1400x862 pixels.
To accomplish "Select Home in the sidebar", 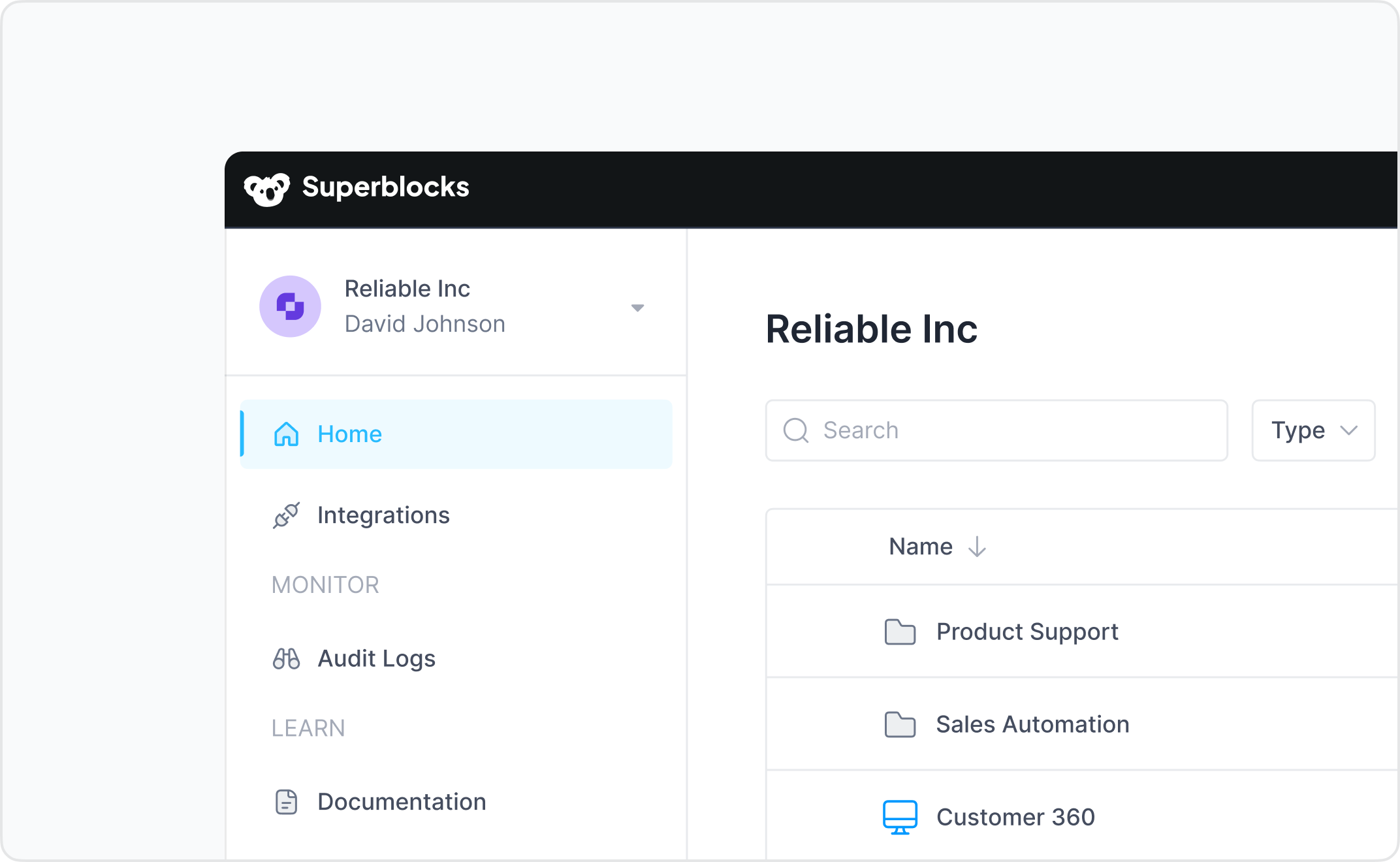I will click(x=349, y=434).
